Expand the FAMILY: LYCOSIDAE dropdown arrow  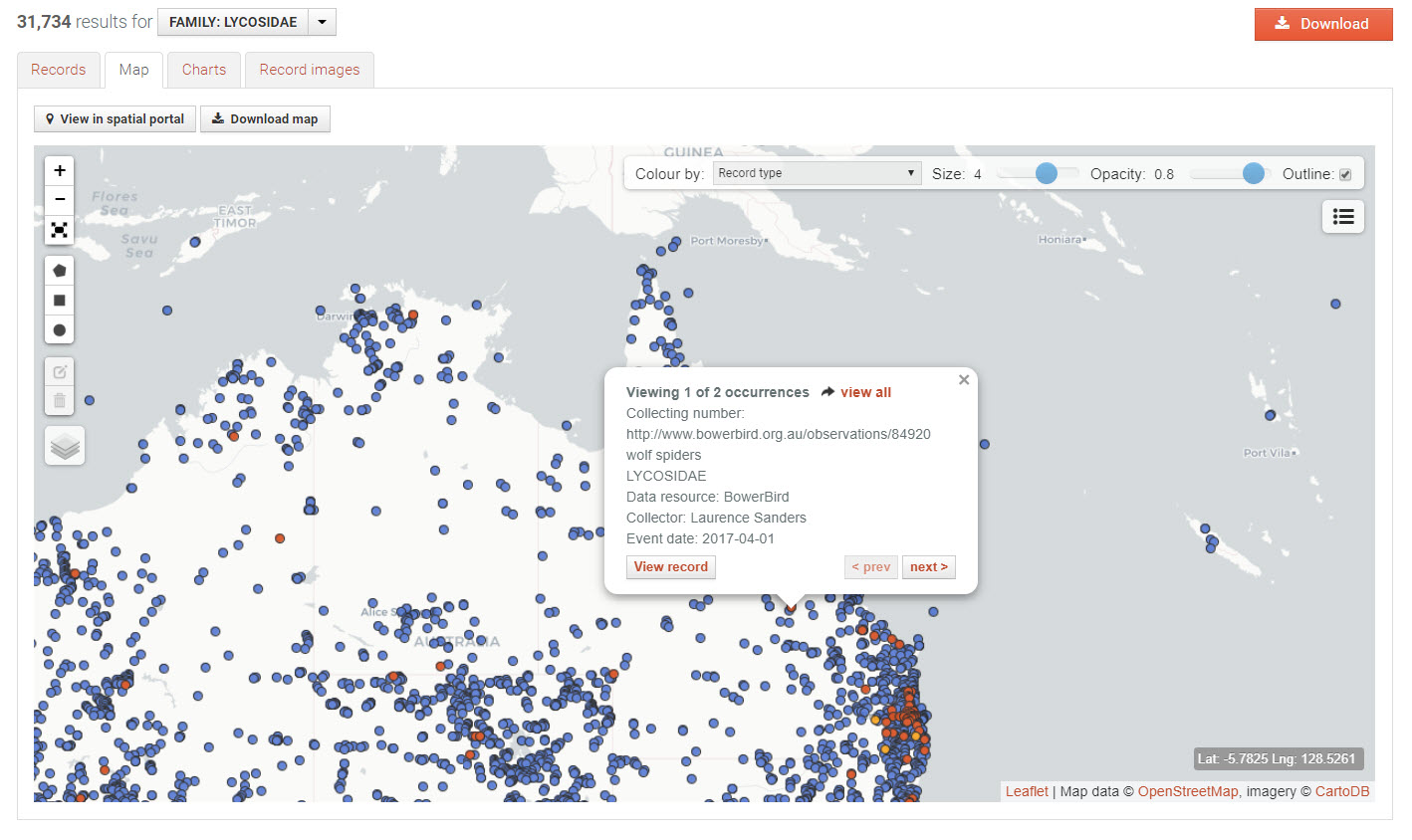[x=322, y=22]
